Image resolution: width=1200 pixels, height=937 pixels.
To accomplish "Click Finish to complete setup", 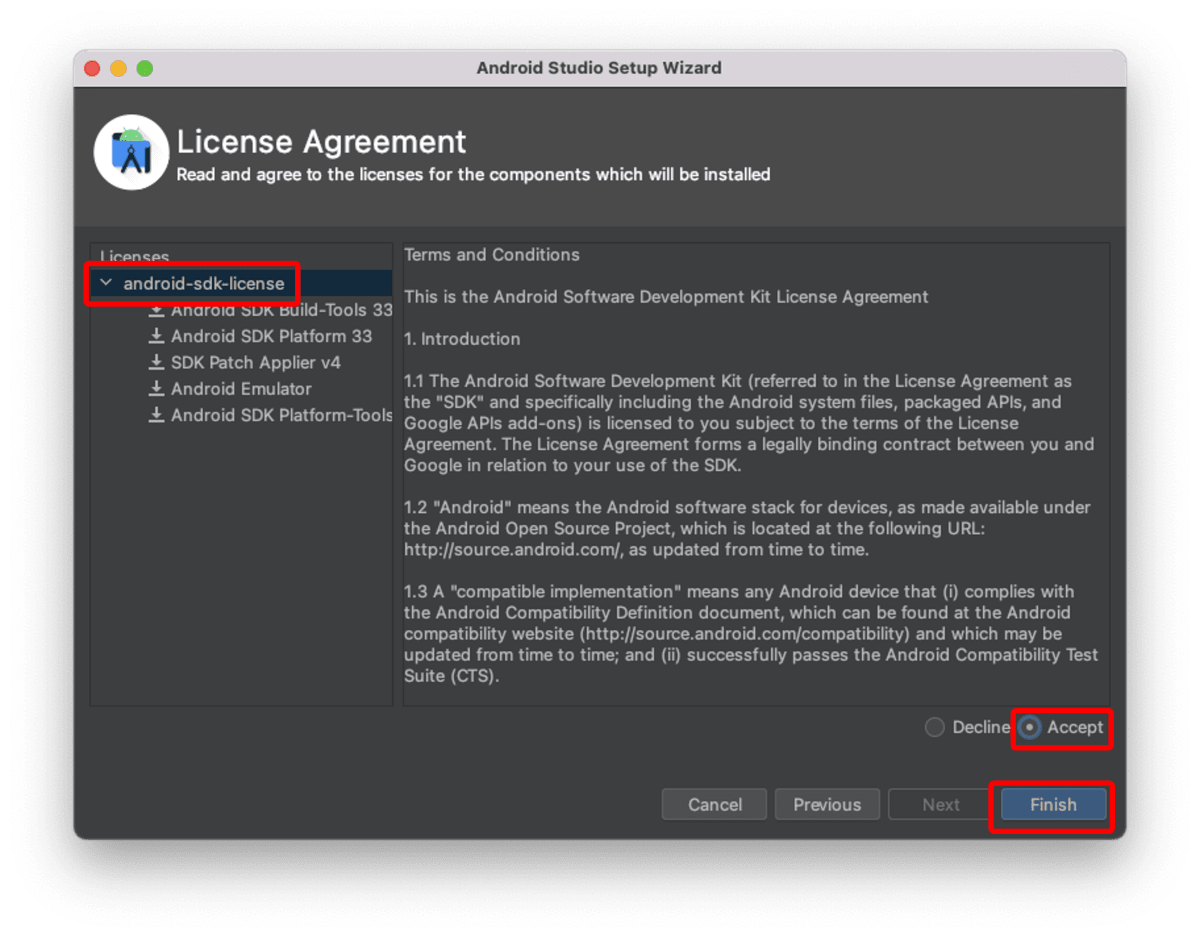I will click(1054, 805).
